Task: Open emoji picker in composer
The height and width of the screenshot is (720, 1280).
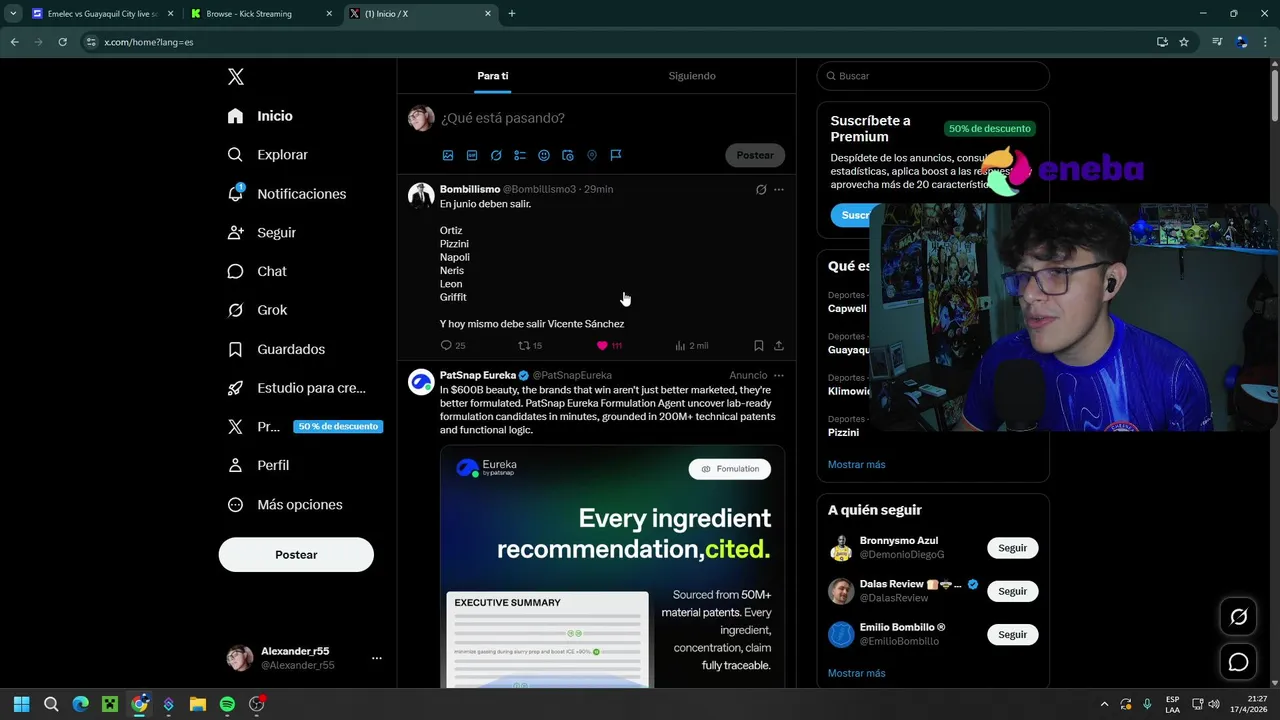Action: [x=544, y=155]
